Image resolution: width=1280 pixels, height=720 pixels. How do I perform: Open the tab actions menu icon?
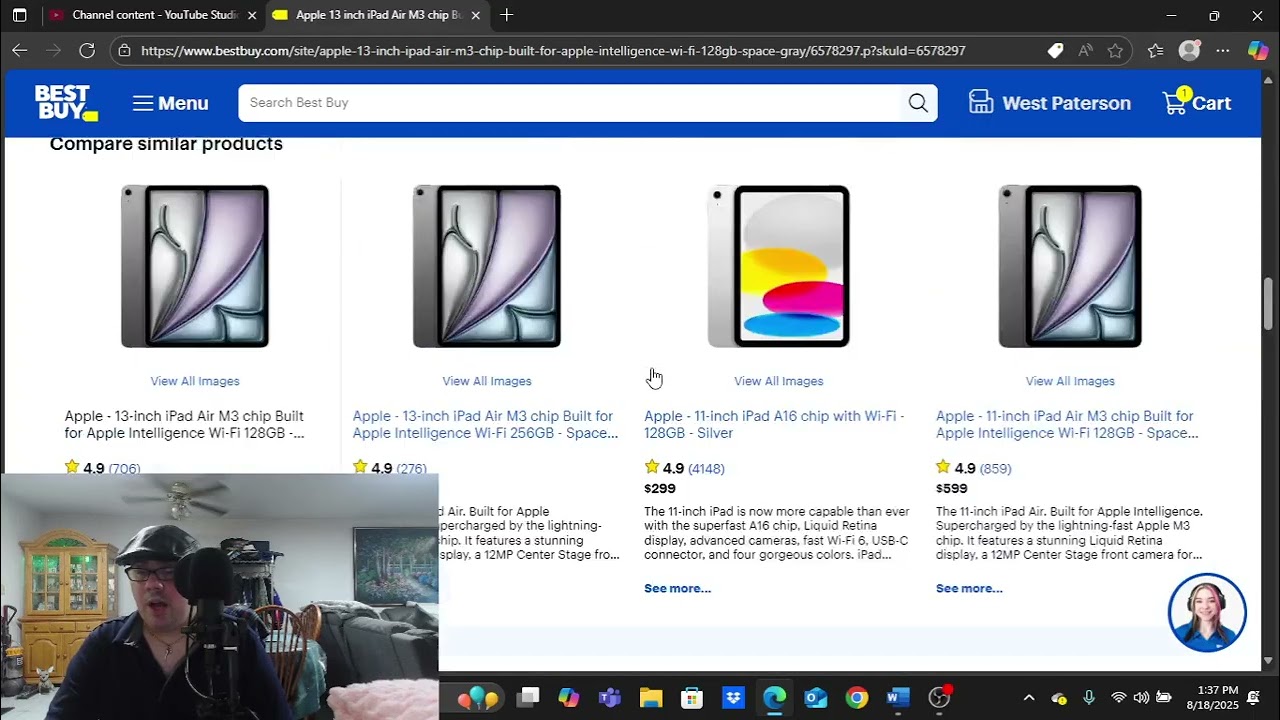[20, 15]
